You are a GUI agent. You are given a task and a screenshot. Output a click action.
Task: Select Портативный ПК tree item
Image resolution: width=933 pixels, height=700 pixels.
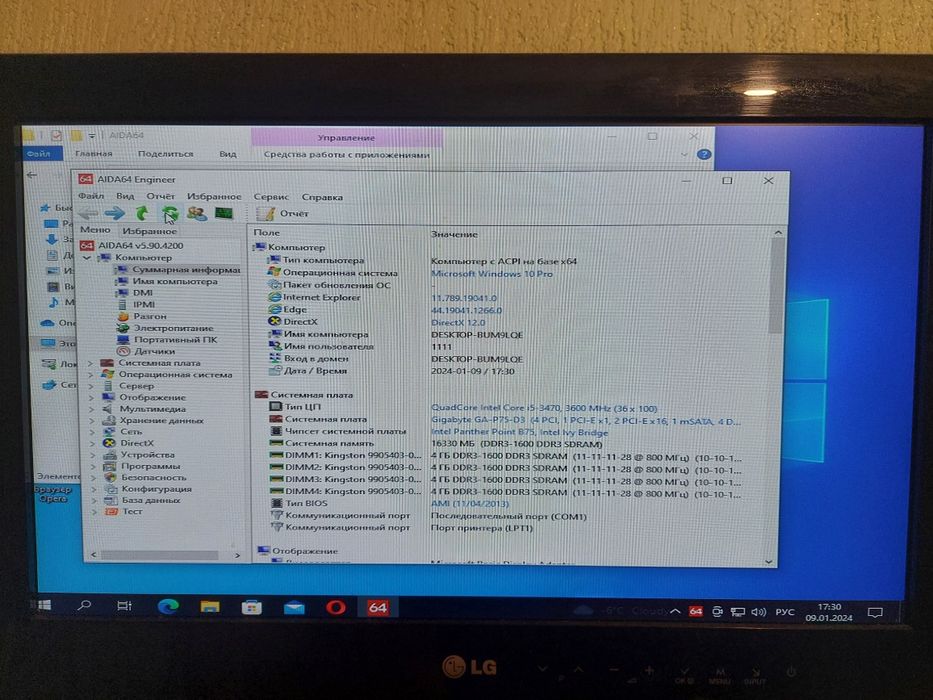(x=176, y=339)
